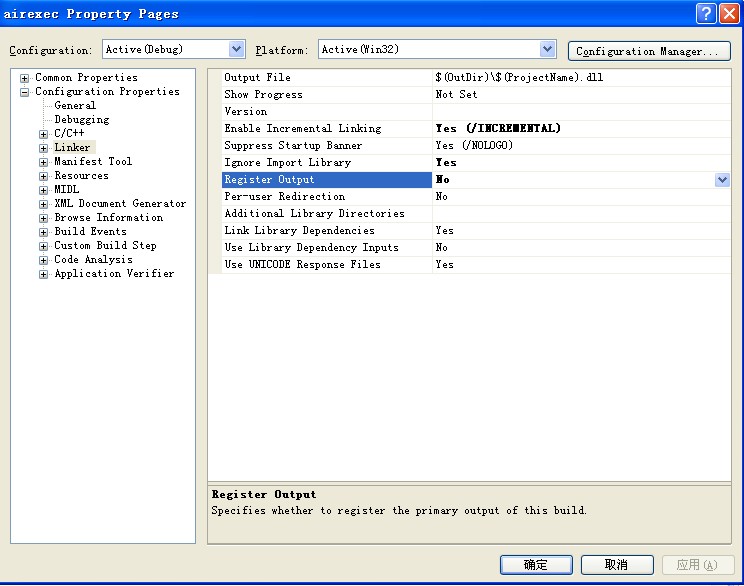This screenshot has width=744, height=586.
Task: Expand Build Events node
Action: tap(43, 233)
